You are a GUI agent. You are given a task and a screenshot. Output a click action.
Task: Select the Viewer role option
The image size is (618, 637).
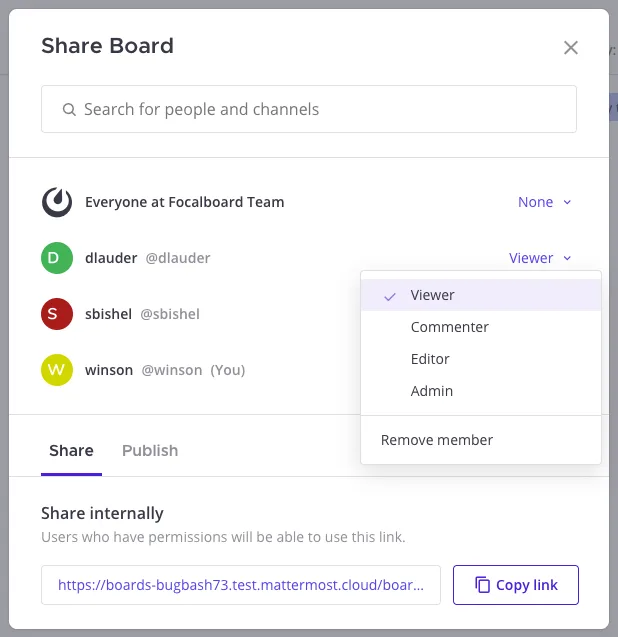tap(481, 295)
